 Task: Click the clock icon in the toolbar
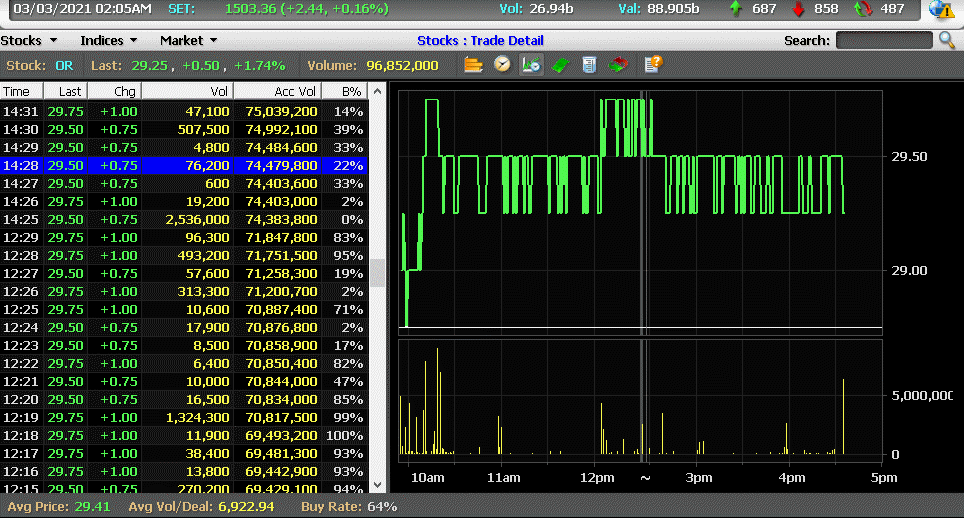502,65
